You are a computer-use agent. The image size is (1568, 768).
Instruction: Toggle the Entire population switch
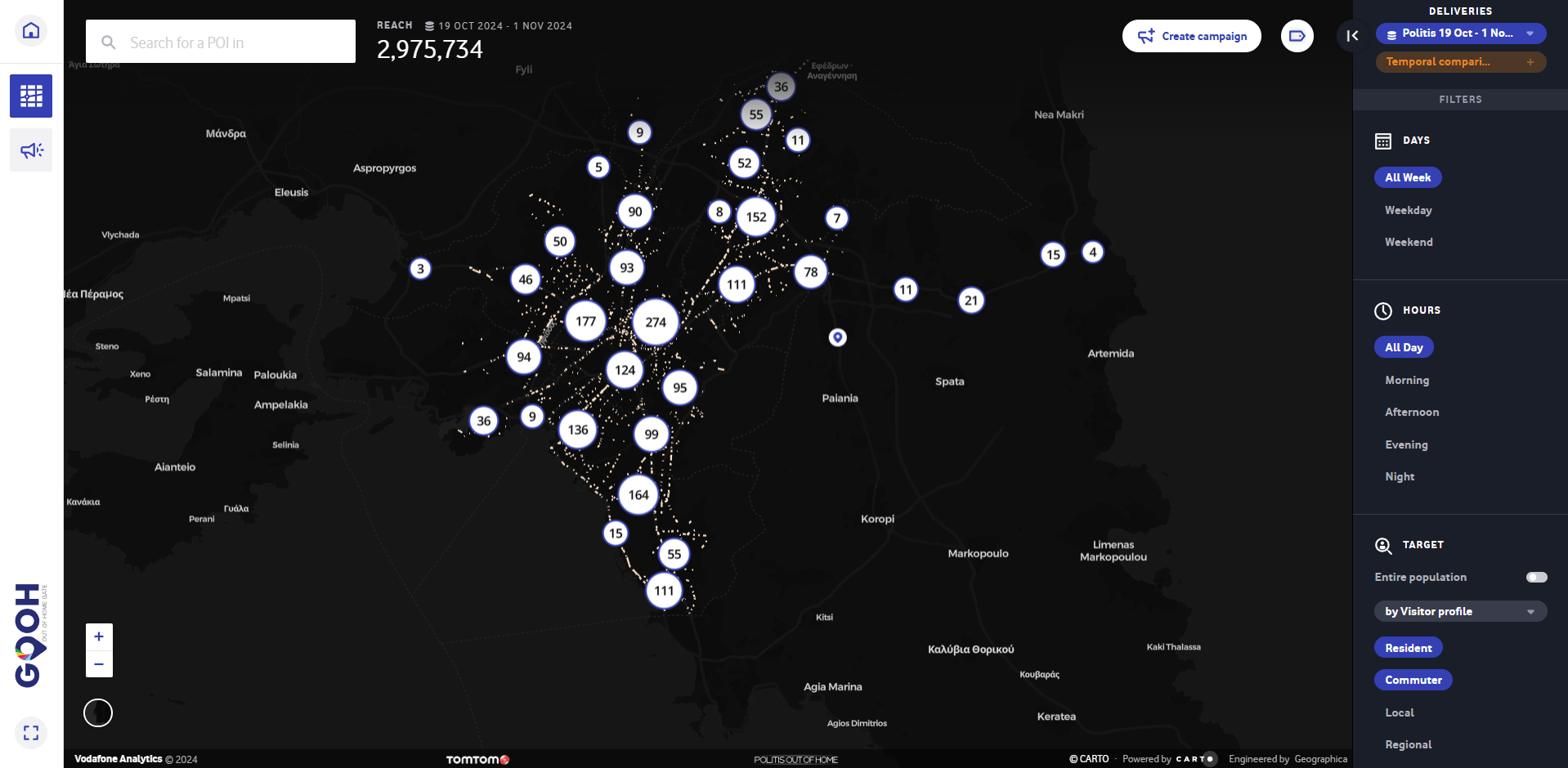1536,577
